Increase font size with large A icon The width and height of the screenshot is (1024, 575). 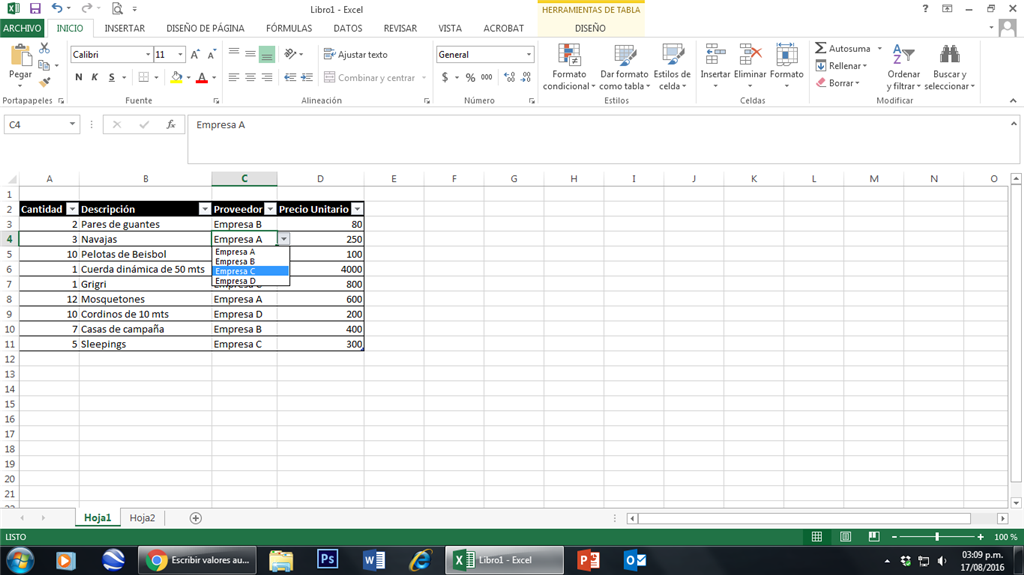click(195, 55)
